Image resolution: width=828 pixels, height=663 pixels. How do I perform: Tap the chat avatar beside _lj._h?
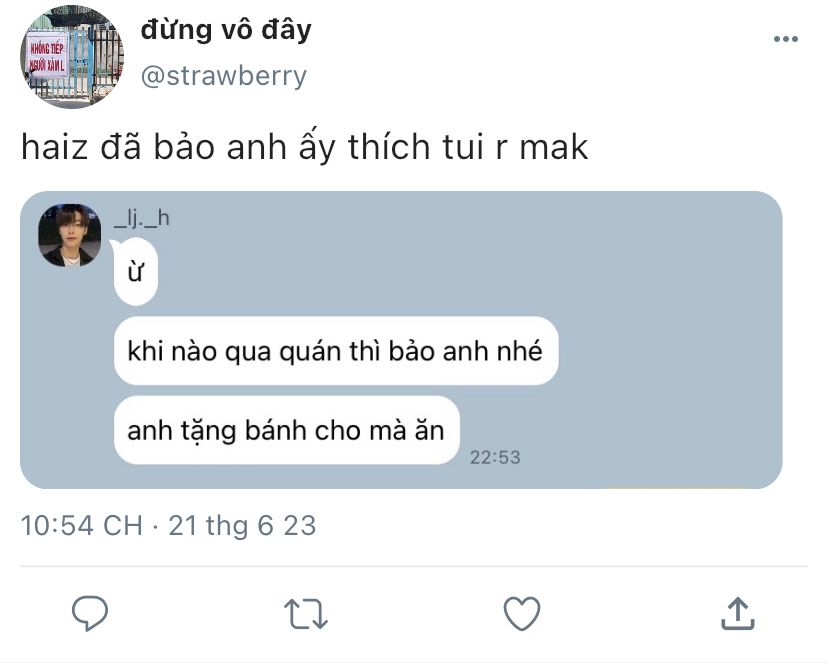point(70,235)
